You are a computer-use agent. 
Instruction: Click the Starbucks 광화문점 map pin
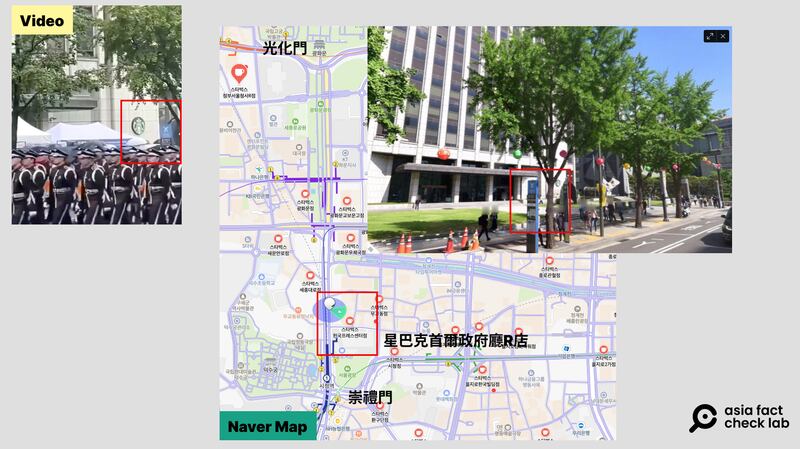305,194
